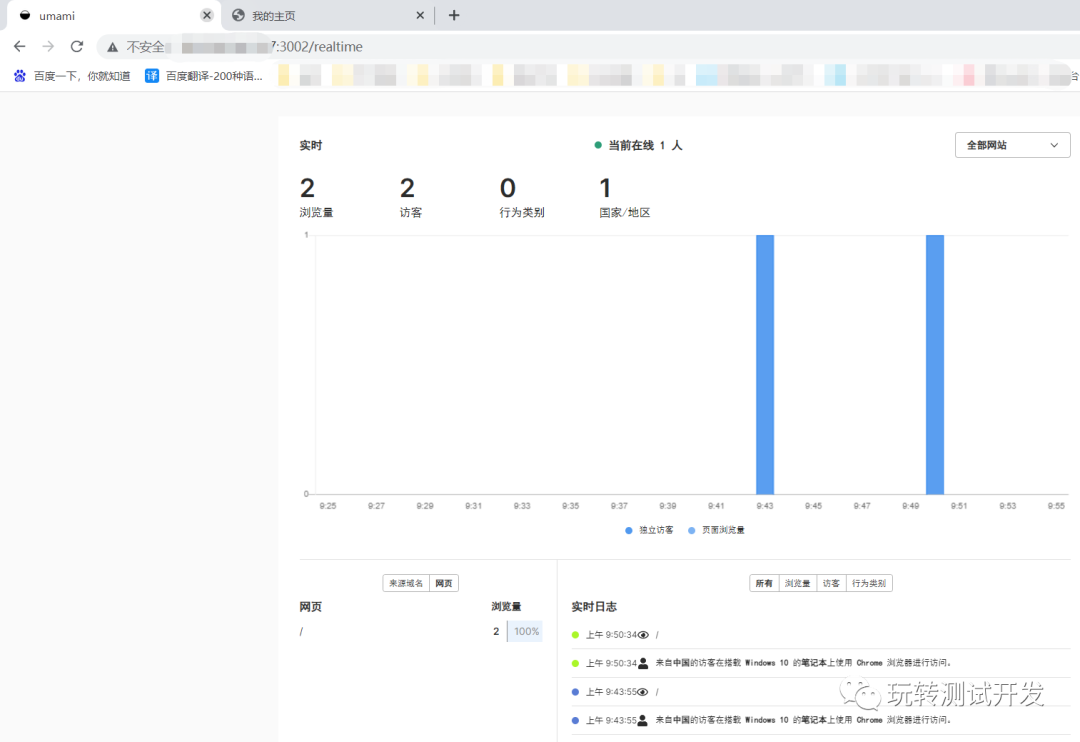This screenshot has height=742, width=1080.
Task: Select the 来源域名 filter button
Action: tap(406, 583)
